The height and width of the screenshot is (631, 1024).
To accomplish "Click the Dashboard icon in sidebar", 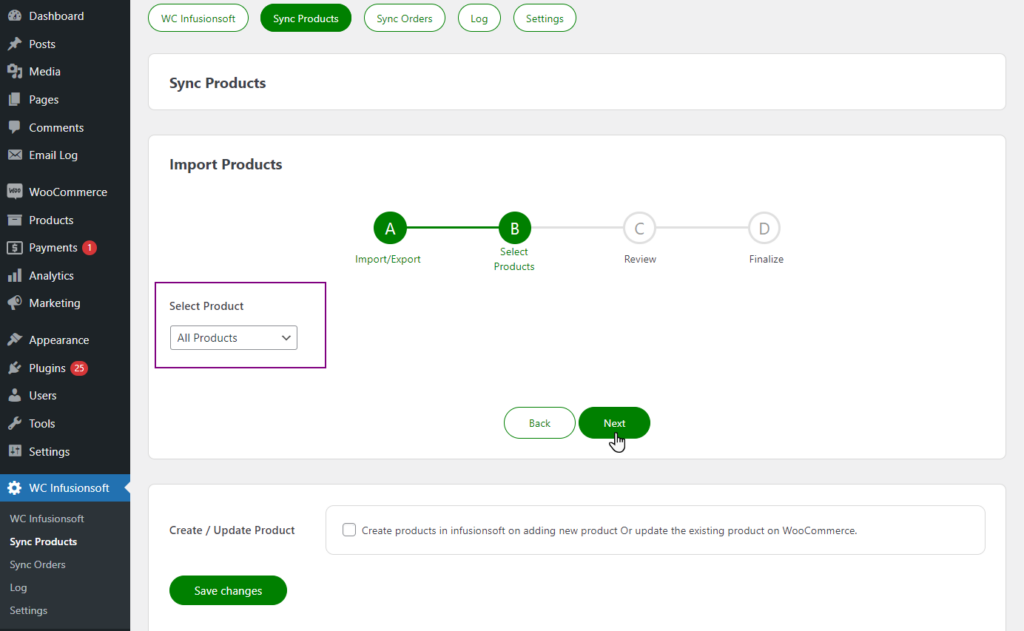I will [14, 16].
